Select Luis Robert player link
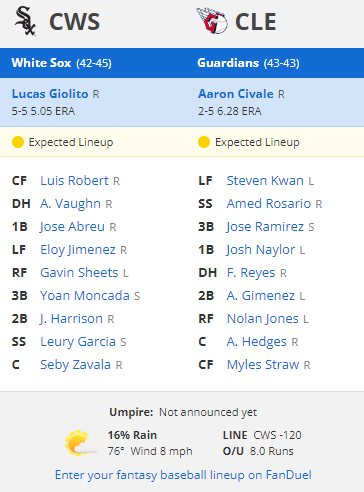Screen dimensions: 364x492 74,181
